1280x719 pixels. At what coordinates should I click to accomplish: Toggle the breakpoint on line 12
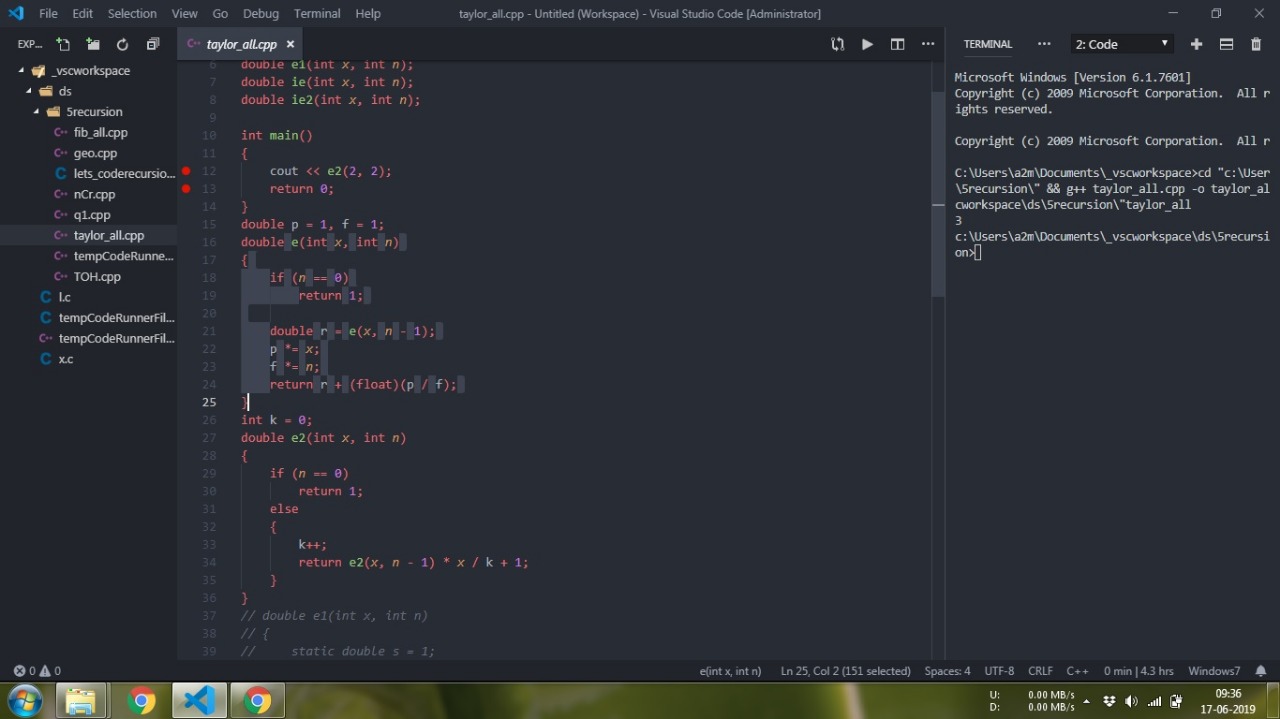[186, 171]
